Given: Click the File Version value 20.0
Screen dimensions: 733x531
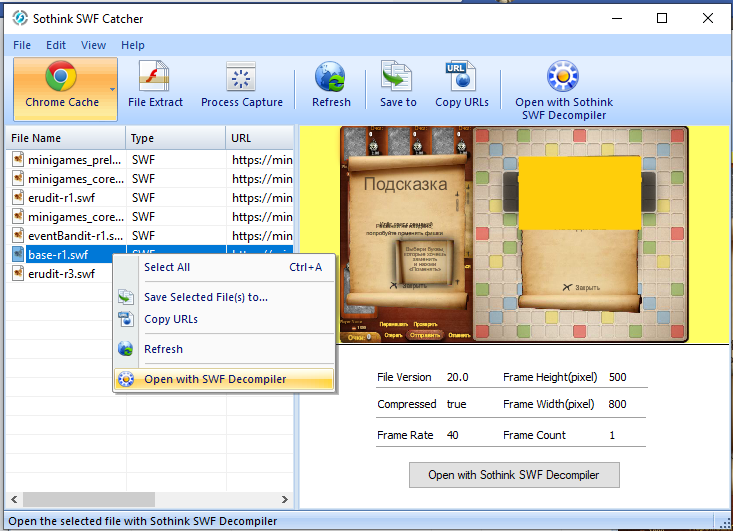Looking at the screenshot, I should click(457, 377).
